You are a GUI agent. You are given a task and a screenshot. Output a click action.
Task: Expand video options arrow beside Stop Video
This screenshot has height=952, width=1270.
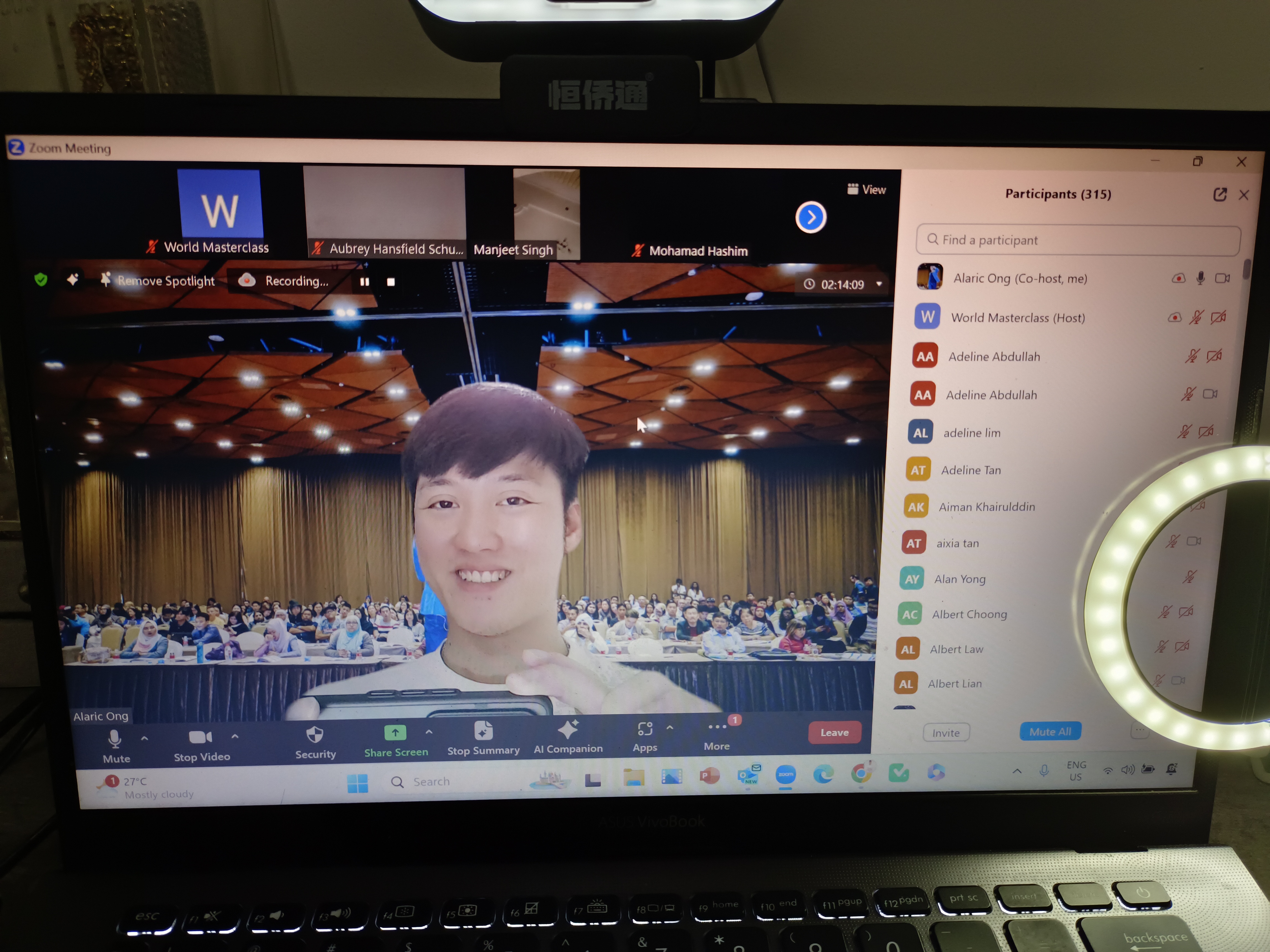click(x=235, y=736)
